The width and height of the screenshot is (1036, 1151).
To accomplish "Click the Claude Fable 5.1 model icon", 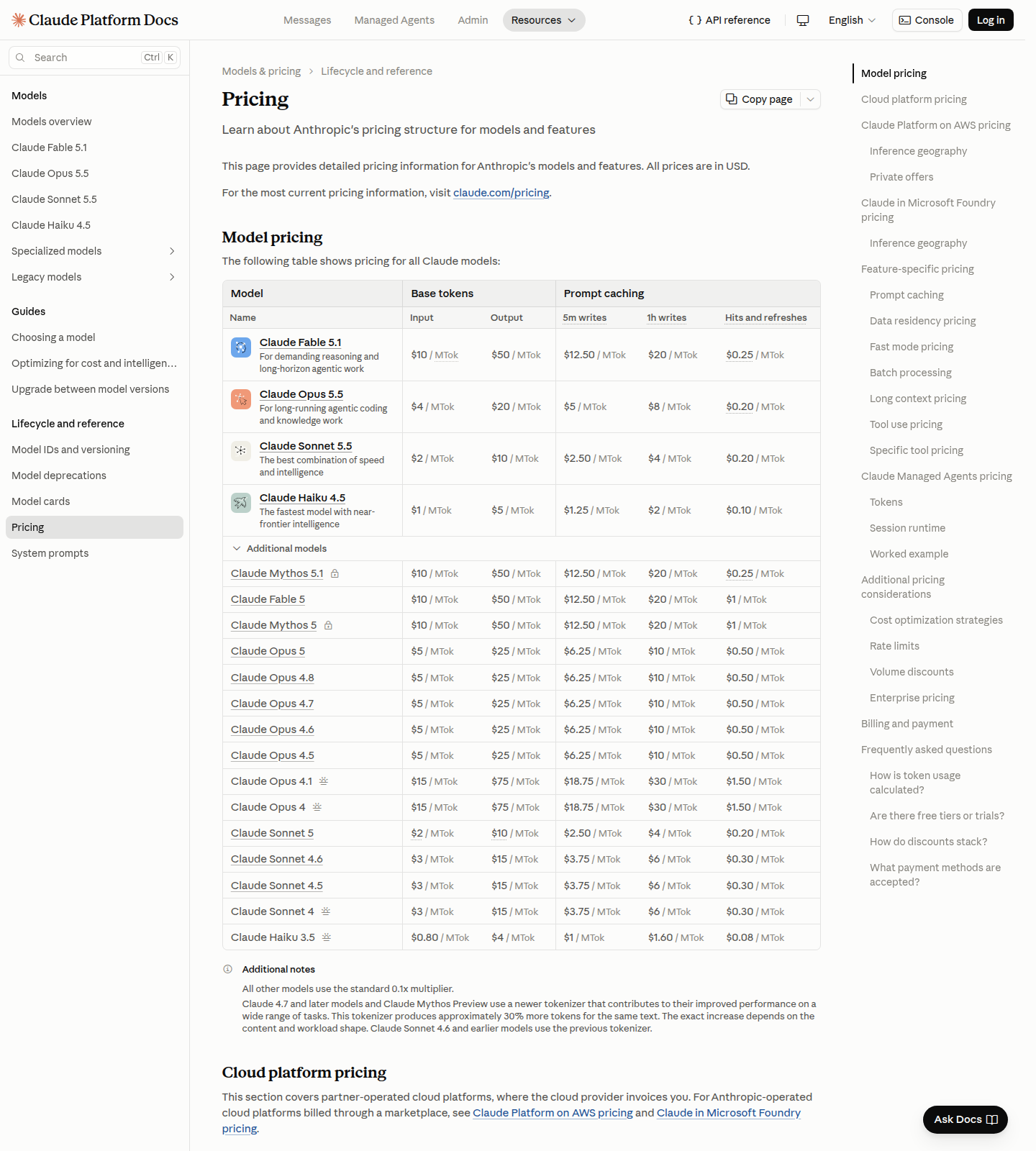I will point(241,347).
